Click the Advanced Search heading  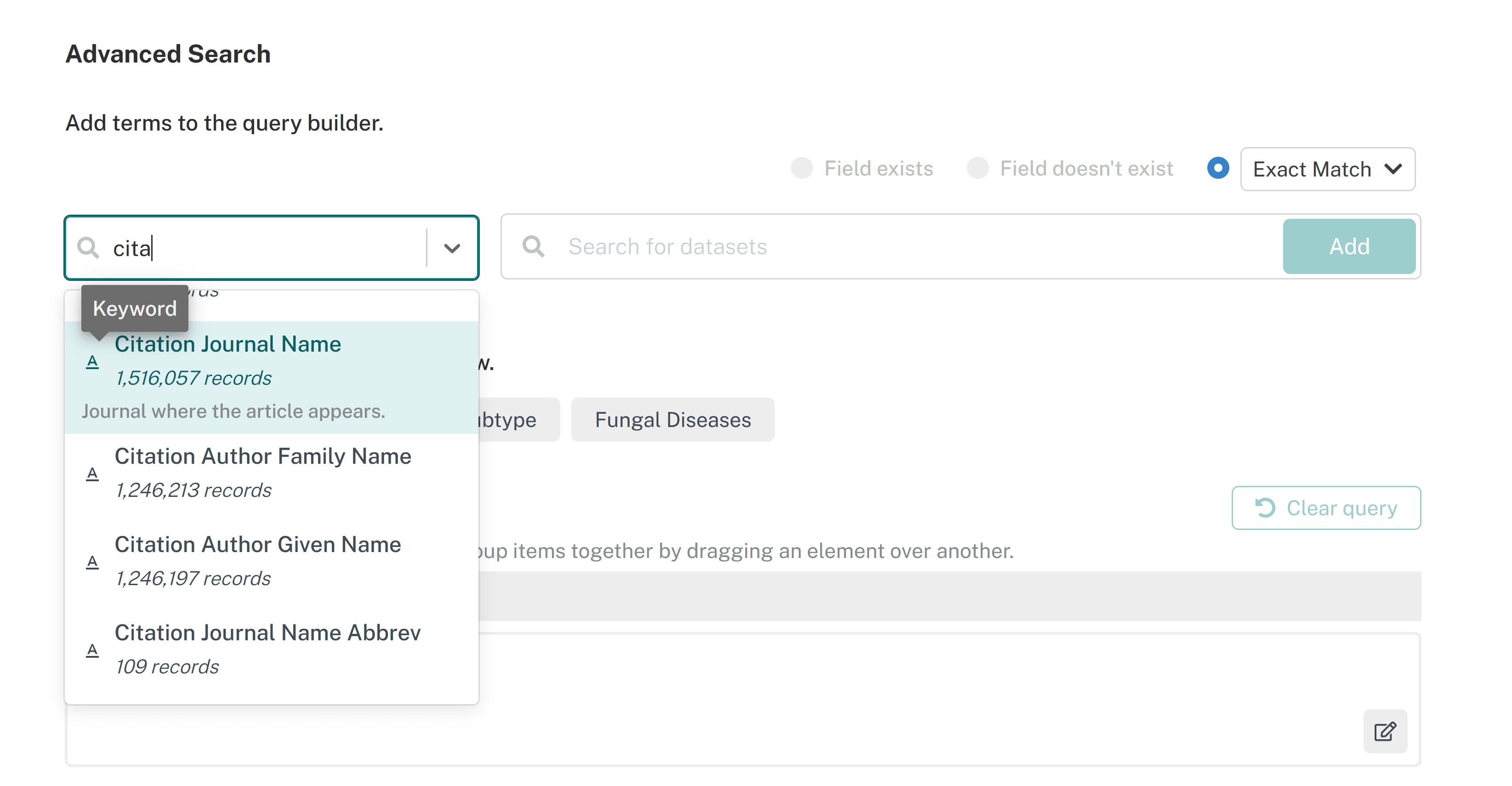[168, 54]
